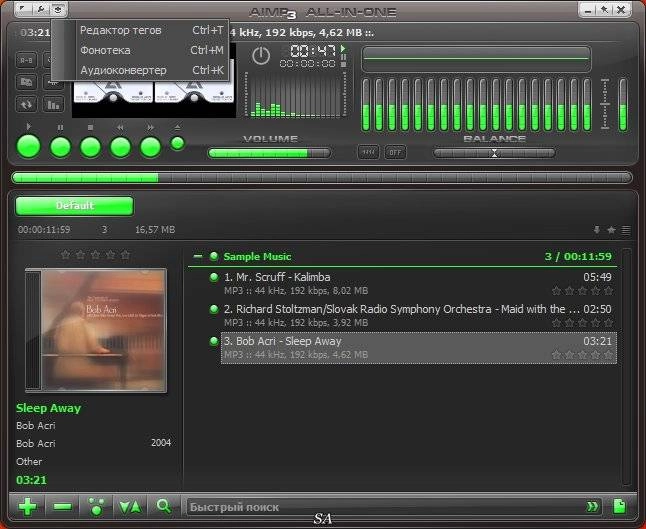Click the power icon near the timer
This screenshot has height=529, width=646.
pyautogui.click(x=261, y=56)
